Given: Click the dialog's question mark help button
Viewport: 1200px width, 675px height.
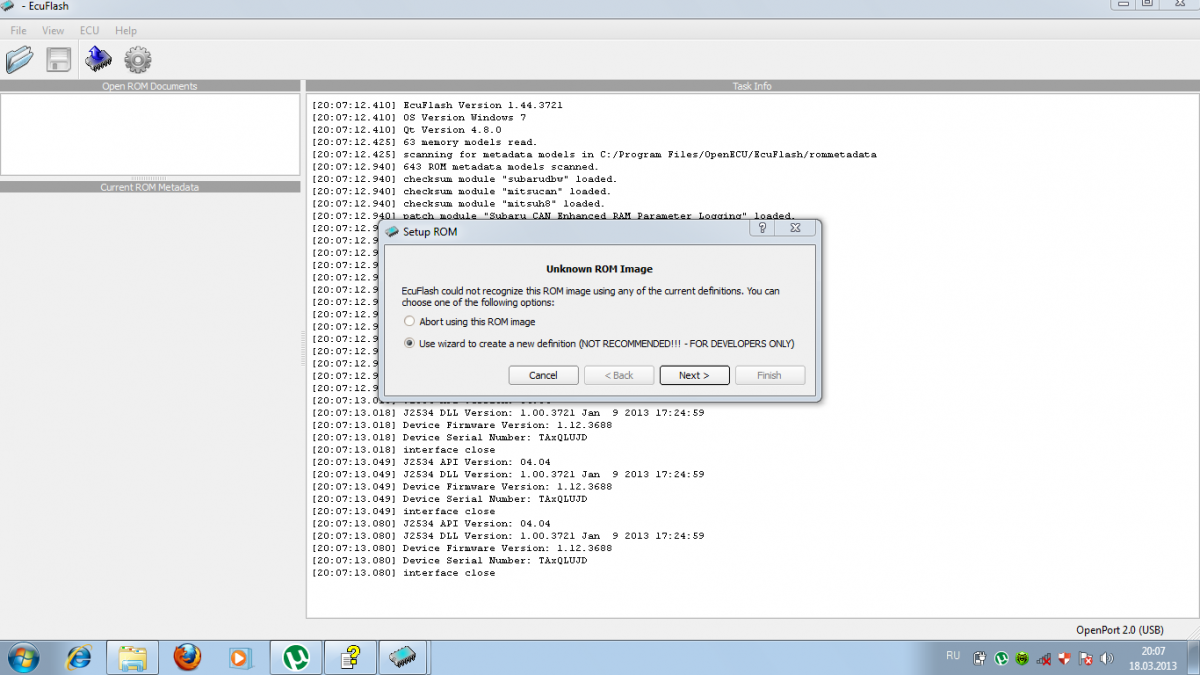Looking at the screenshot, I should (x=763, y=228).
